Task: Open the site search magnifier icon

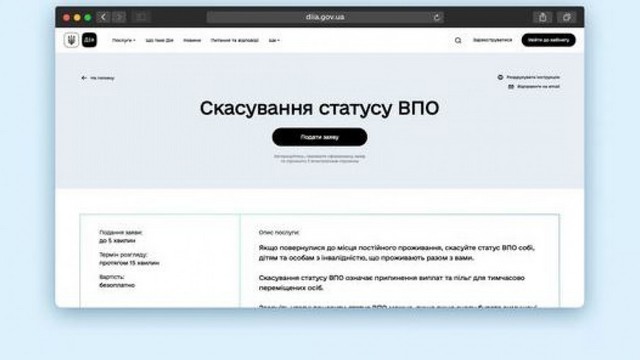Action: coord(458,40)
